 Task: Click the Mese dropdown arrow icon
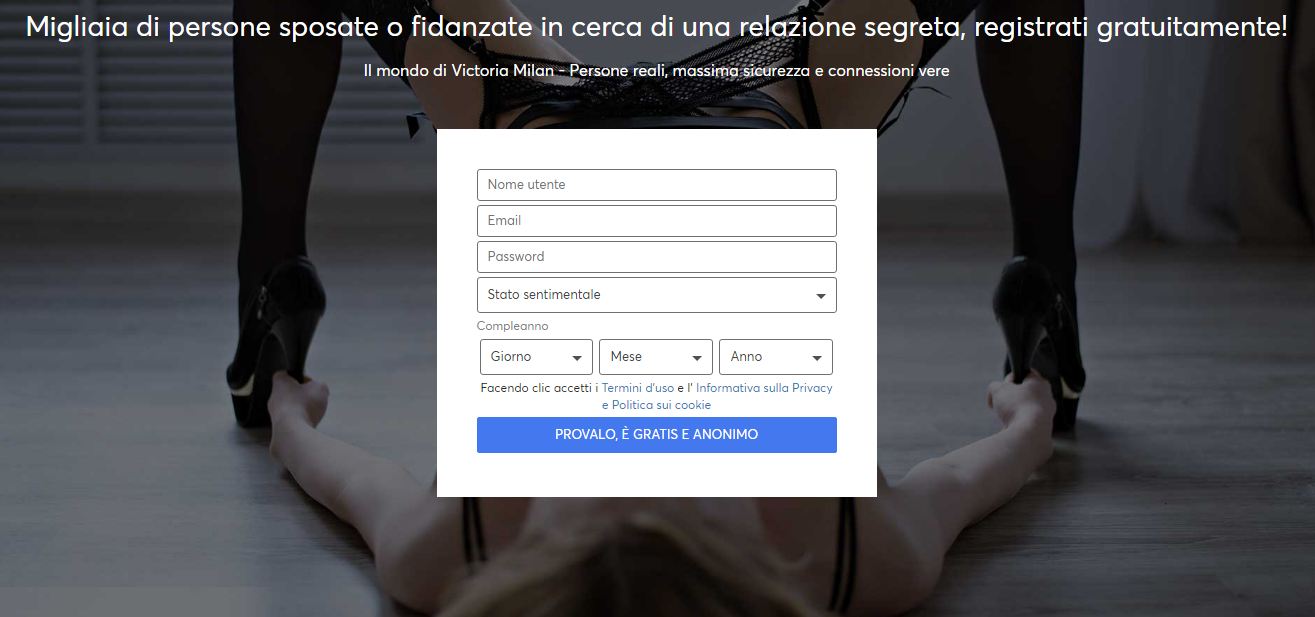[697, 358]
